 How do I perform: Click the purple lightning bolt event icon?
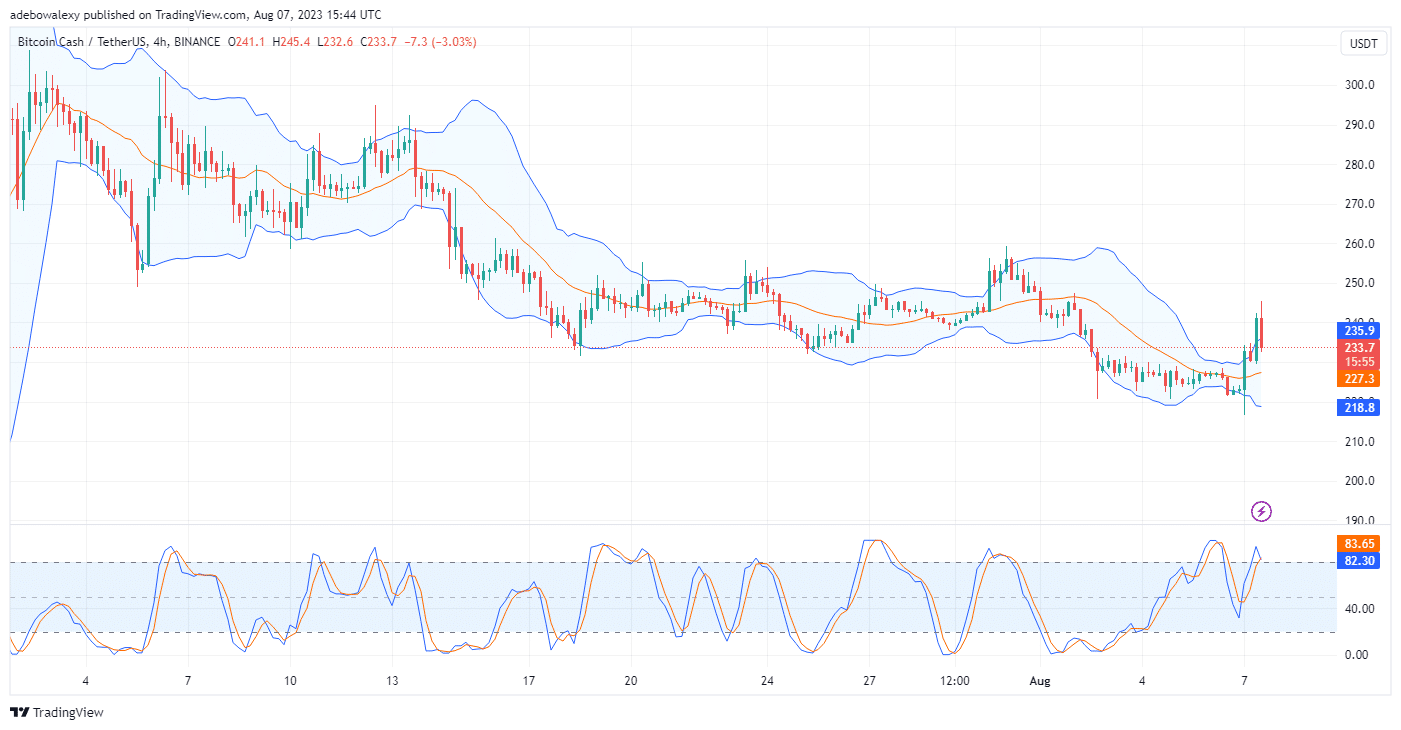1262,511
